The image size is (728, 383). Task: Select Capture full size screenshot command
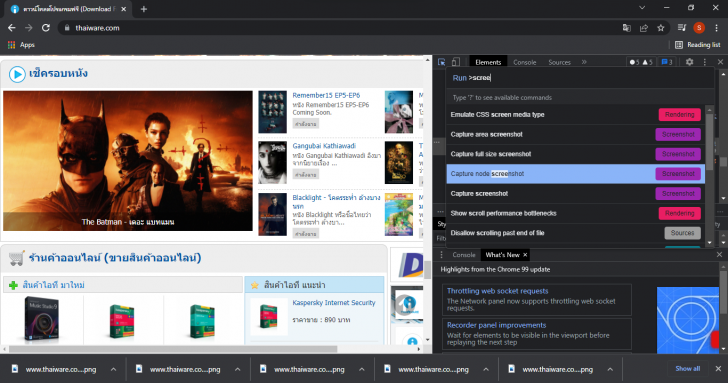pyautogui.click(x=576, y=154)
